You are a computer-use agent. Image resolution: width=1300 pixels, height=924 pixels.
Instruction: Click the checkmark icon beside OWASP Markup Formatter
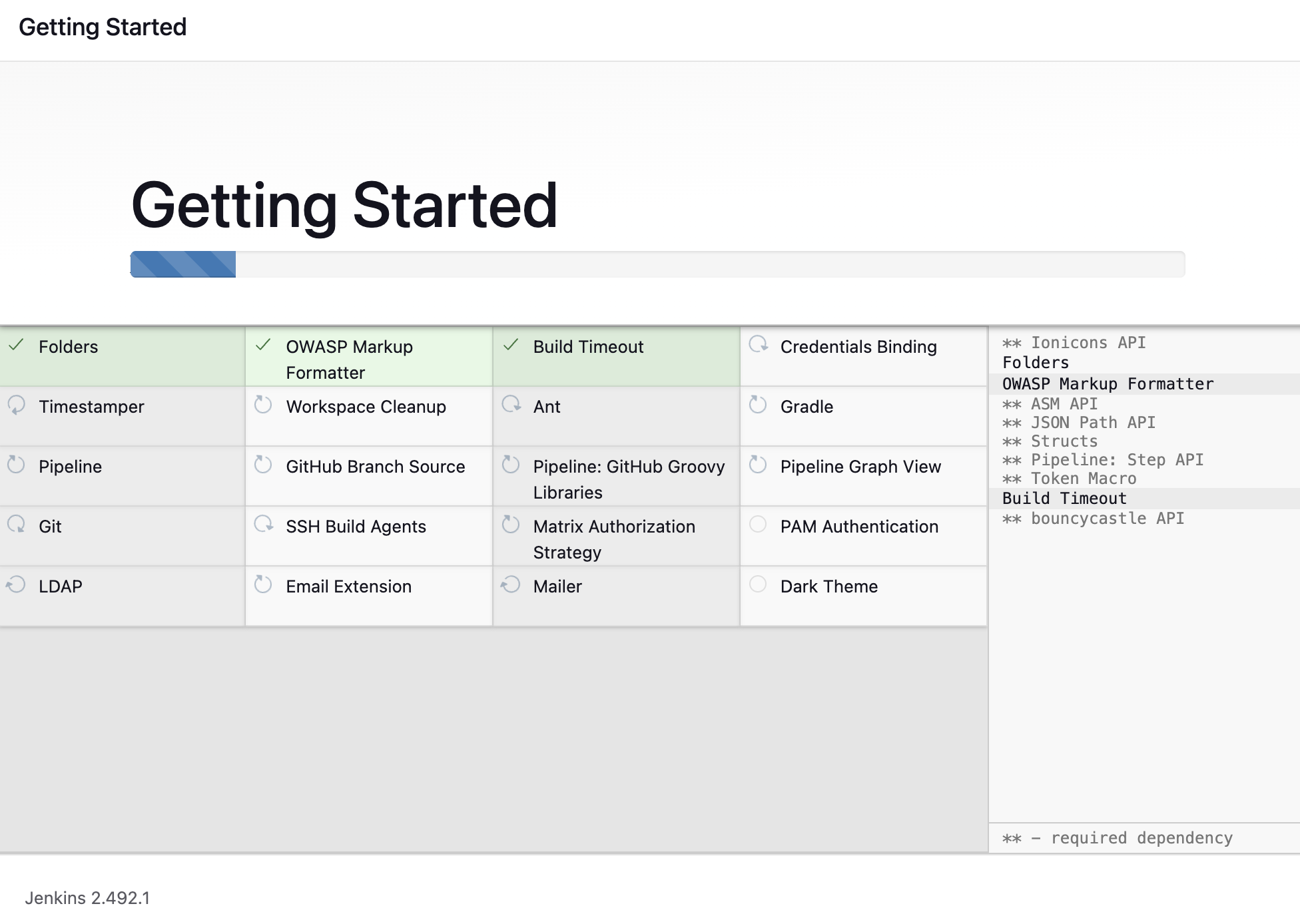(264, 345)
